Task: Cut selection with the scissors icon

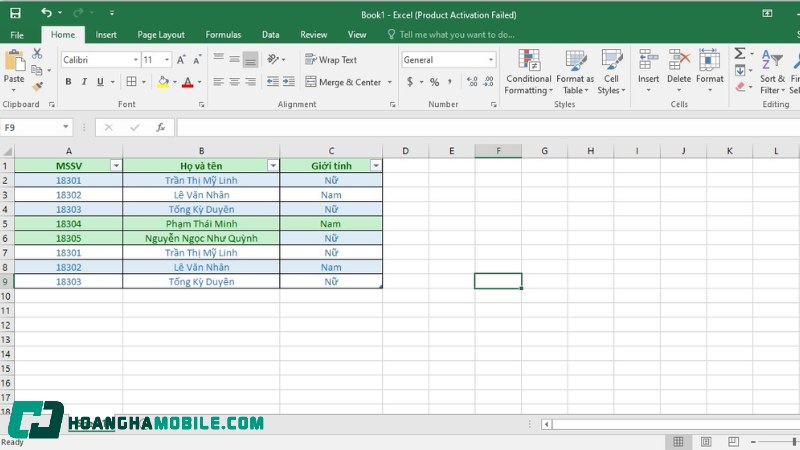Action: [x=37, y=54]
